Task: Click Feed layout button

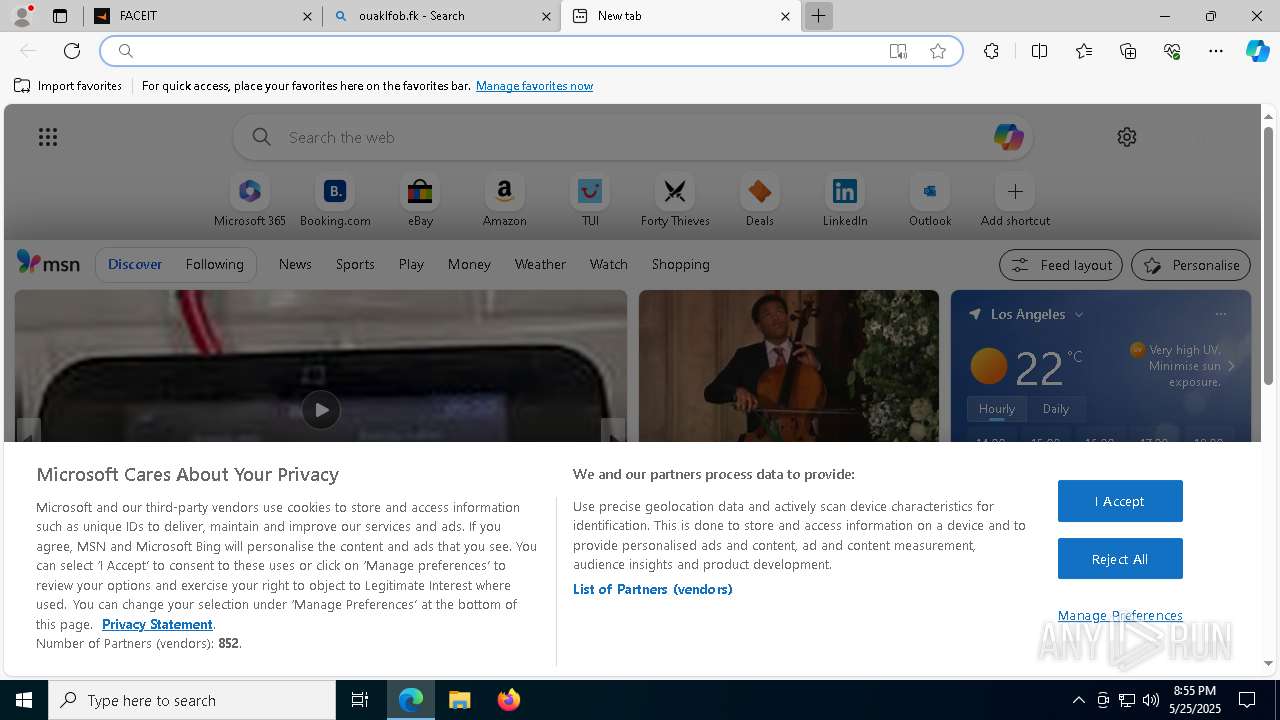Action: point(1062,265)
